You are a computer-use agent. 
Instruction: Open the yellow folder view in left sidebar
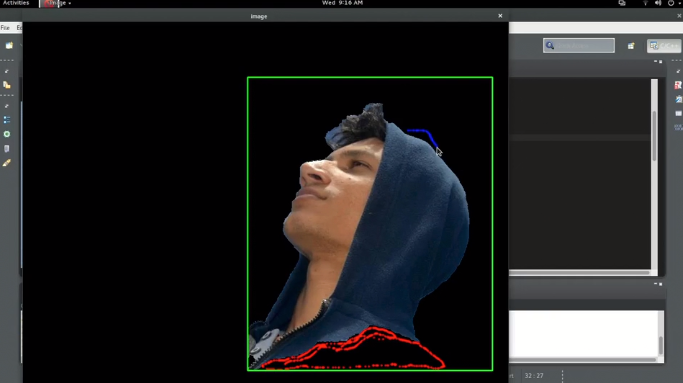click(x=7, y=85)
